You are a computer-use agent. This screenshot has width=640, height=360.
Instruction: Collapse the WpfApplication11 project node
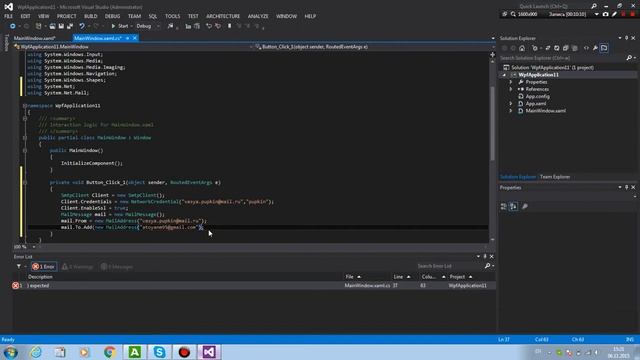pos(504,75)
